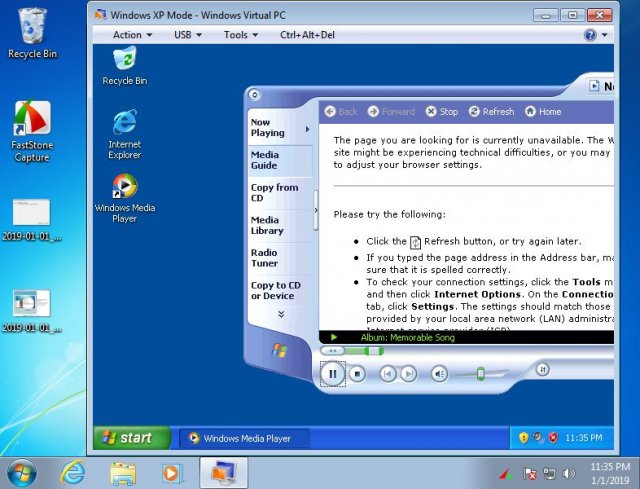Viewport: 640px width, 489px height.
Task: Mute the player sound
Action: pos(439,374)
